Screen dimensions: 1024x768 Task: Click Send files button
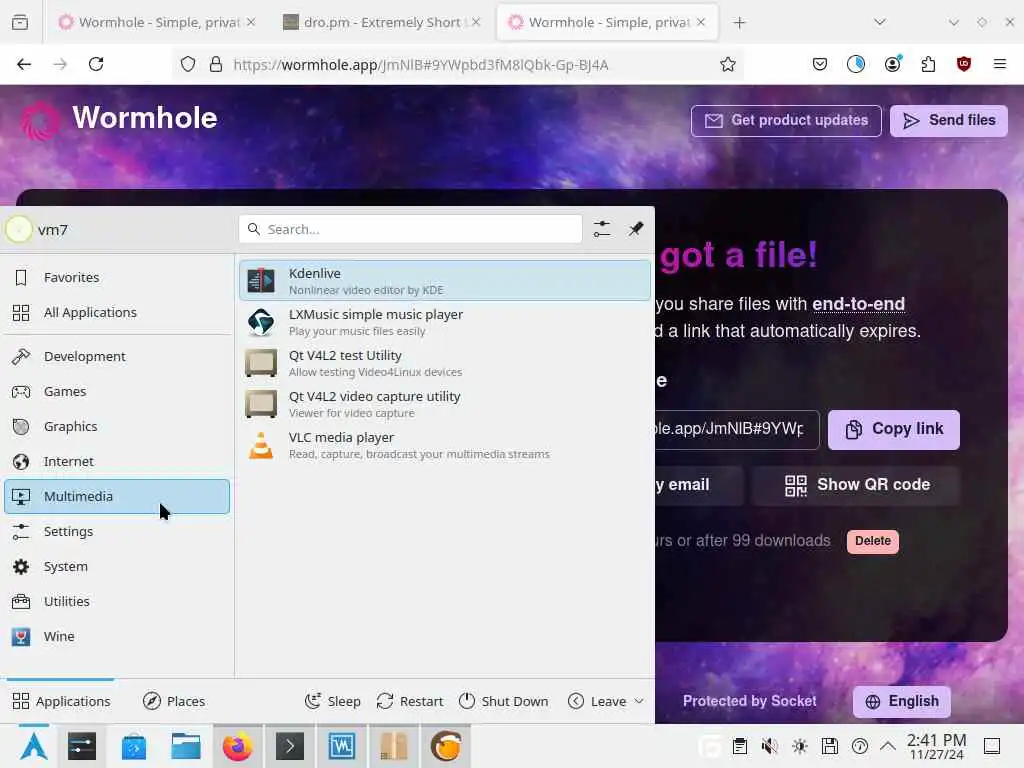point(948,121)
